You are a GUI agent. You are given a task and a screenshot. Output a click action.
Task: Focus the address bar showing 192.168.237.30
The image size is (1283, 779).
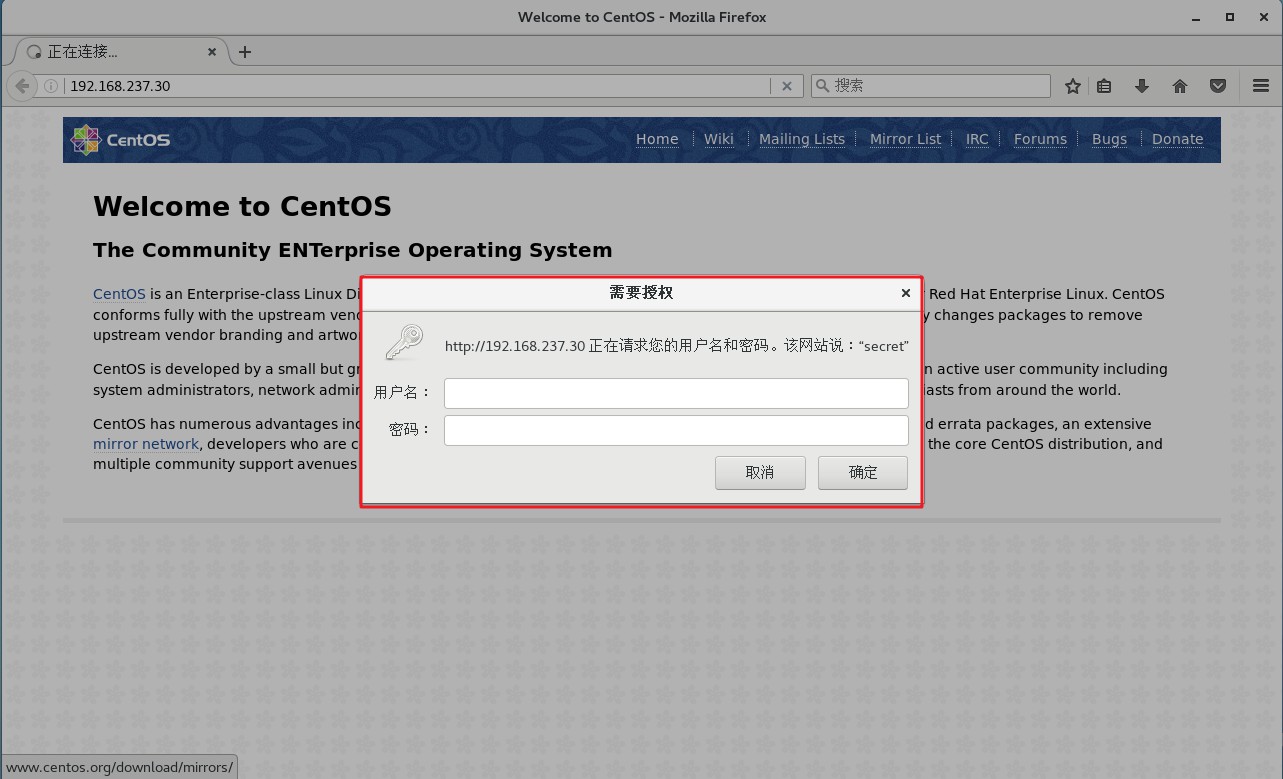click(x=417, y=86)
